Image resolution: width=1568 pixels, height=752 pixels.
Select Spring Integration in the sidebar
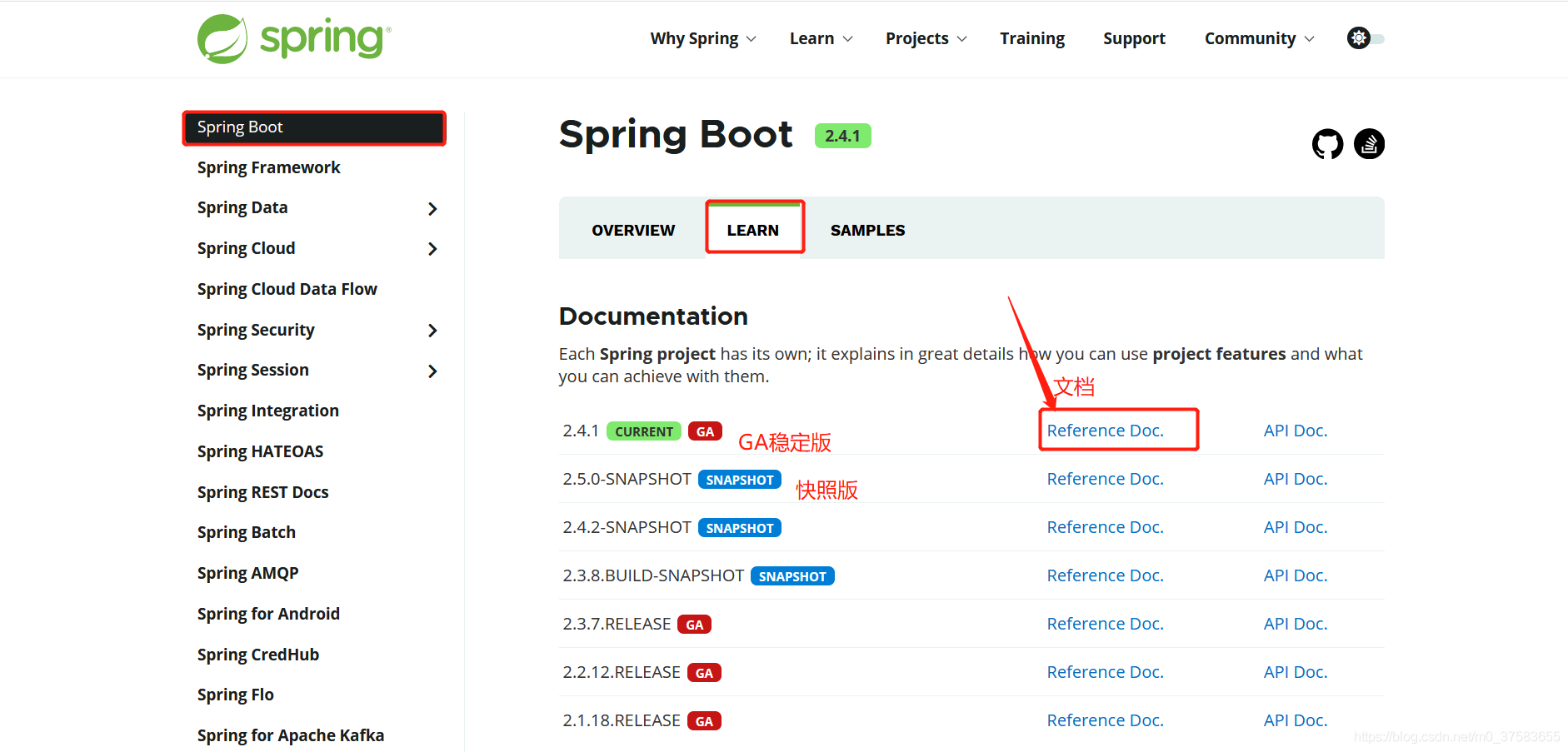267,411
